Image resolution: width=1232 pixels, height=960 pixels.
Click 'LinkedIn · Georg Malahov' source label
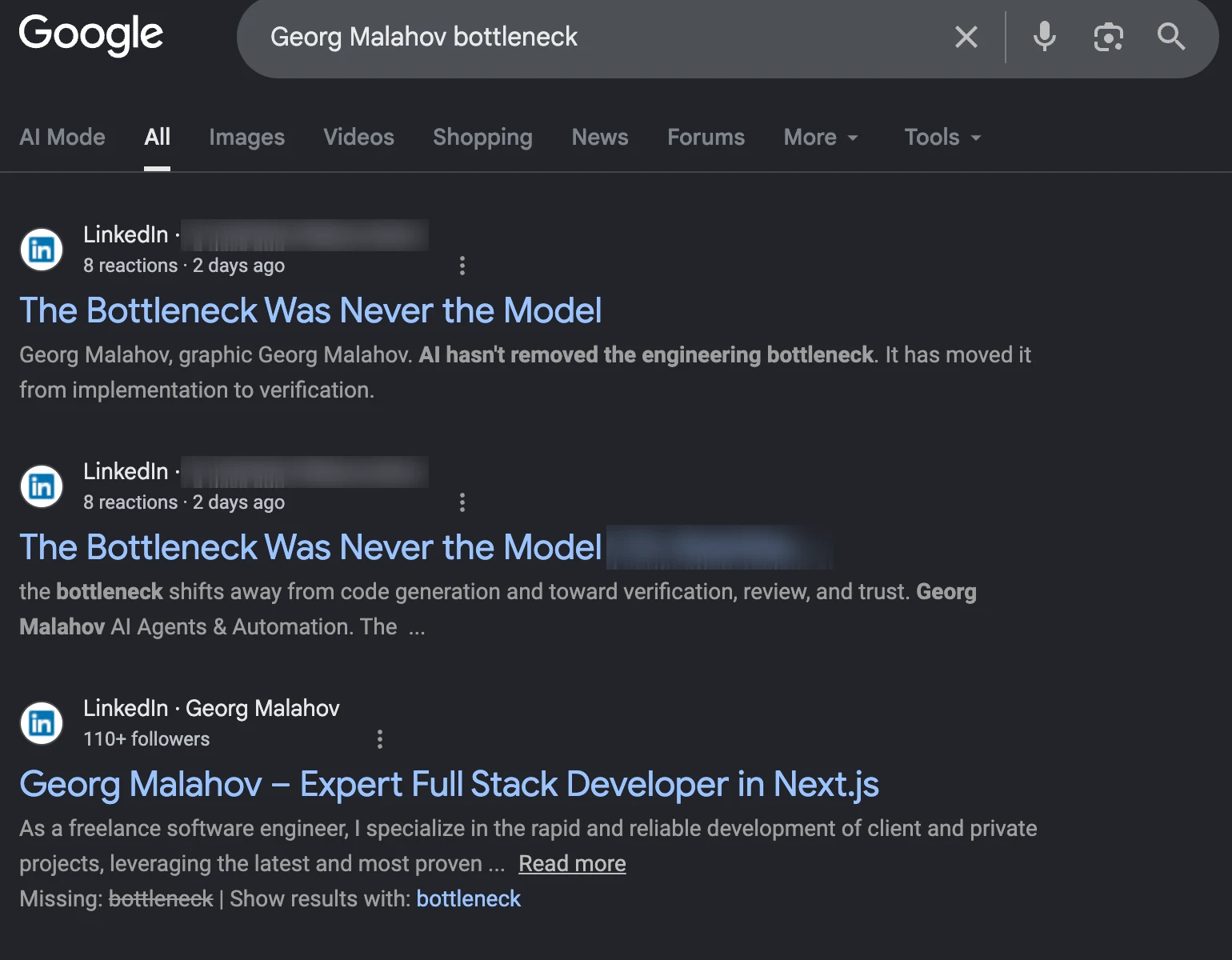coord(211,708)
